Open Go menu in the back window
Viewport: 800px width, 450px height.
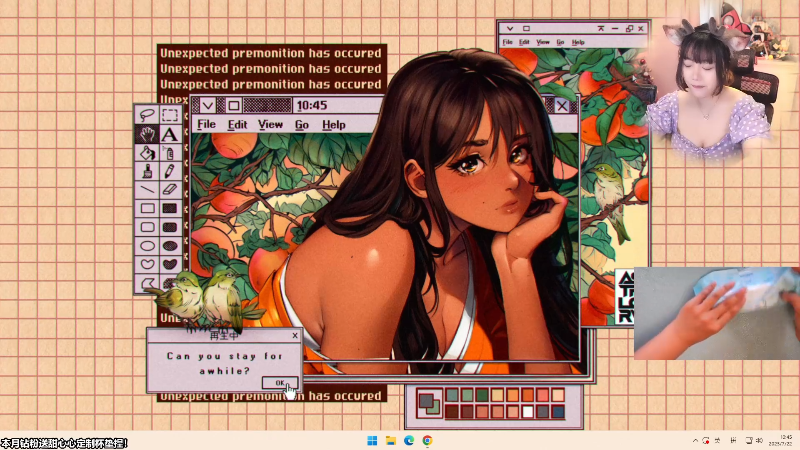coord(560,42)
